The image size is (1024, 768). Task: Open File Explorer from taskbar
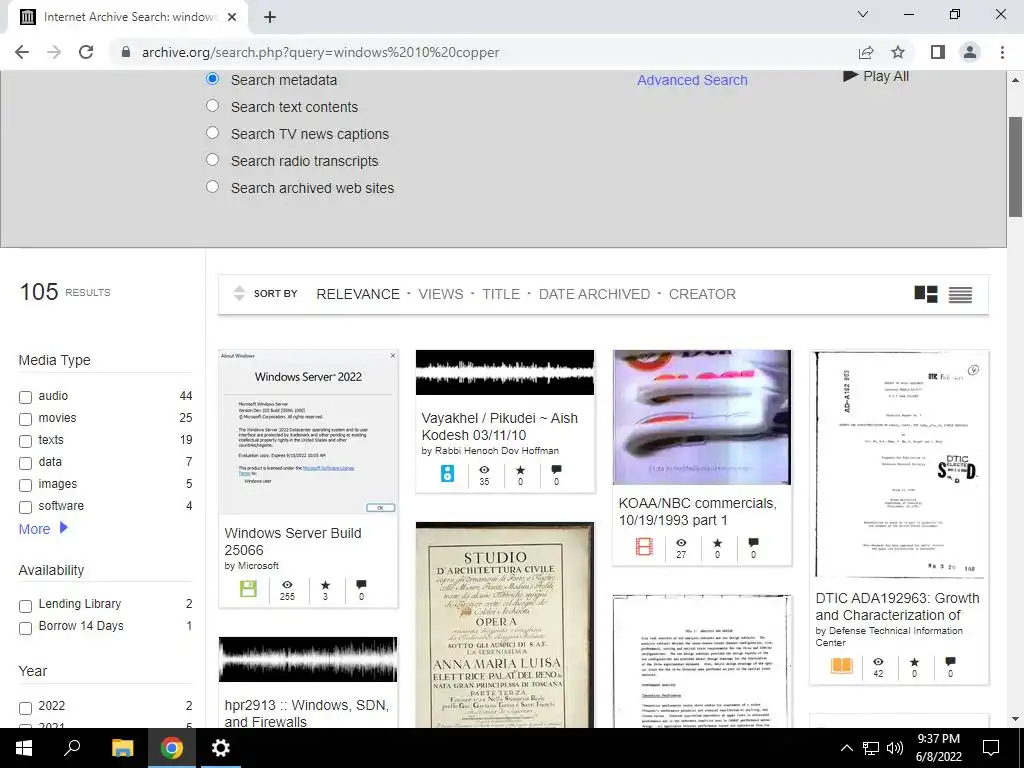click(122, 748)
